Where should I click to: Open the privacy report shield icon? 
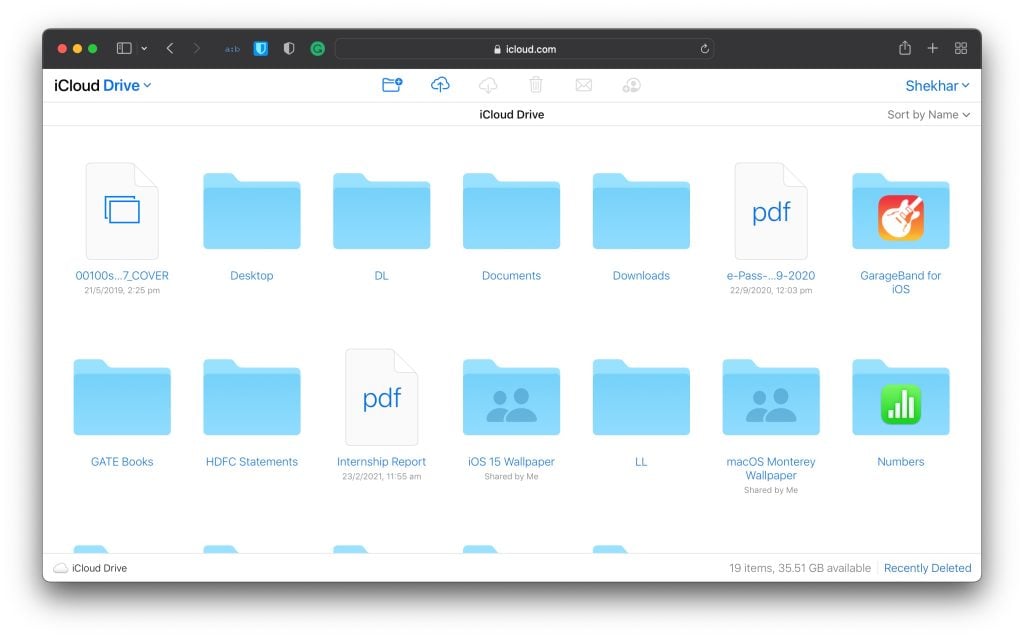point(289,48)
